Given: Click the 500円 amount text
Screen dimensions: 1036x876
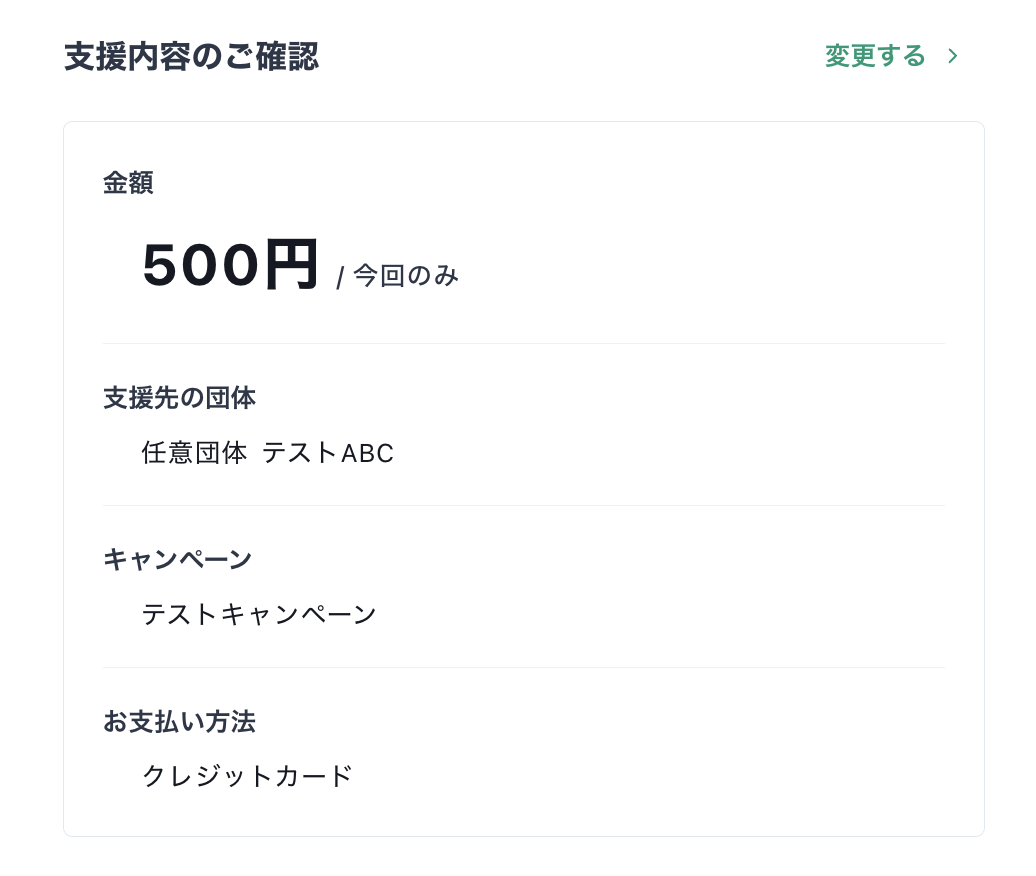Looking at the screenshot, I should click(x=231, y=263).
